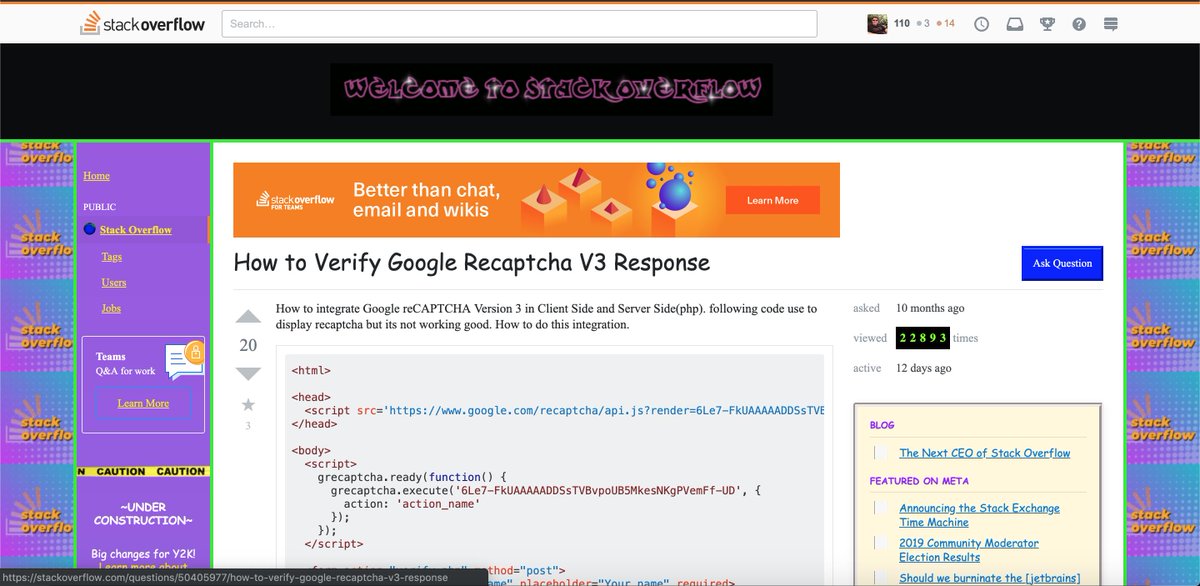Upvote the question
This screenshot has width=1200, height=586.
coord(248,317)
